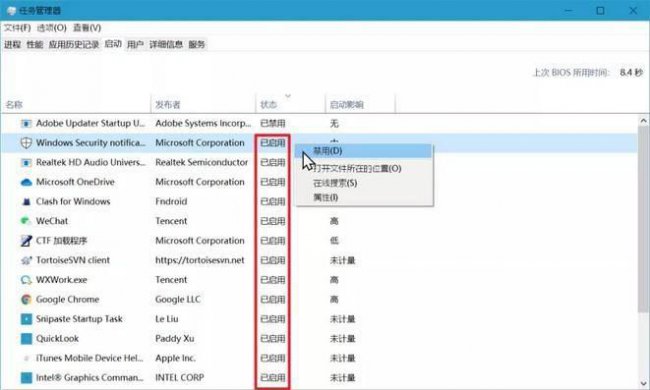This screenshot has width=650, height=390.
Task: Click publisher Google LLC
Action: [178, 299]
